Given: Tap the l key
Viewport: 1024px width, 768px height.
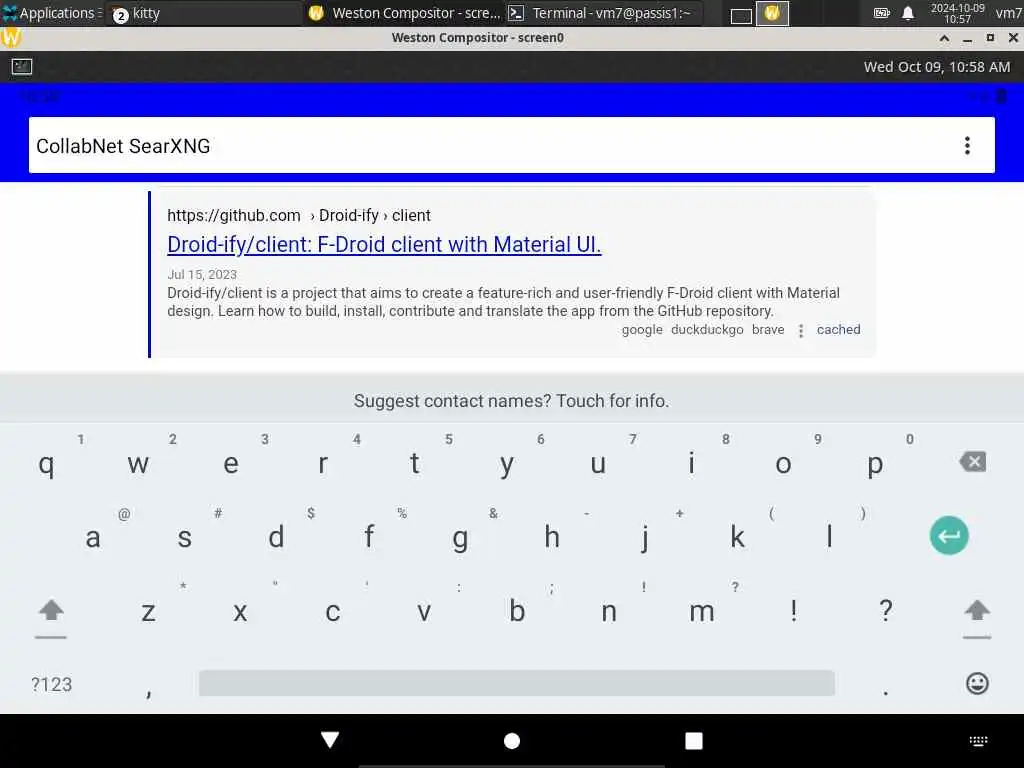Looking at the screenshot, I should (829, 537).
